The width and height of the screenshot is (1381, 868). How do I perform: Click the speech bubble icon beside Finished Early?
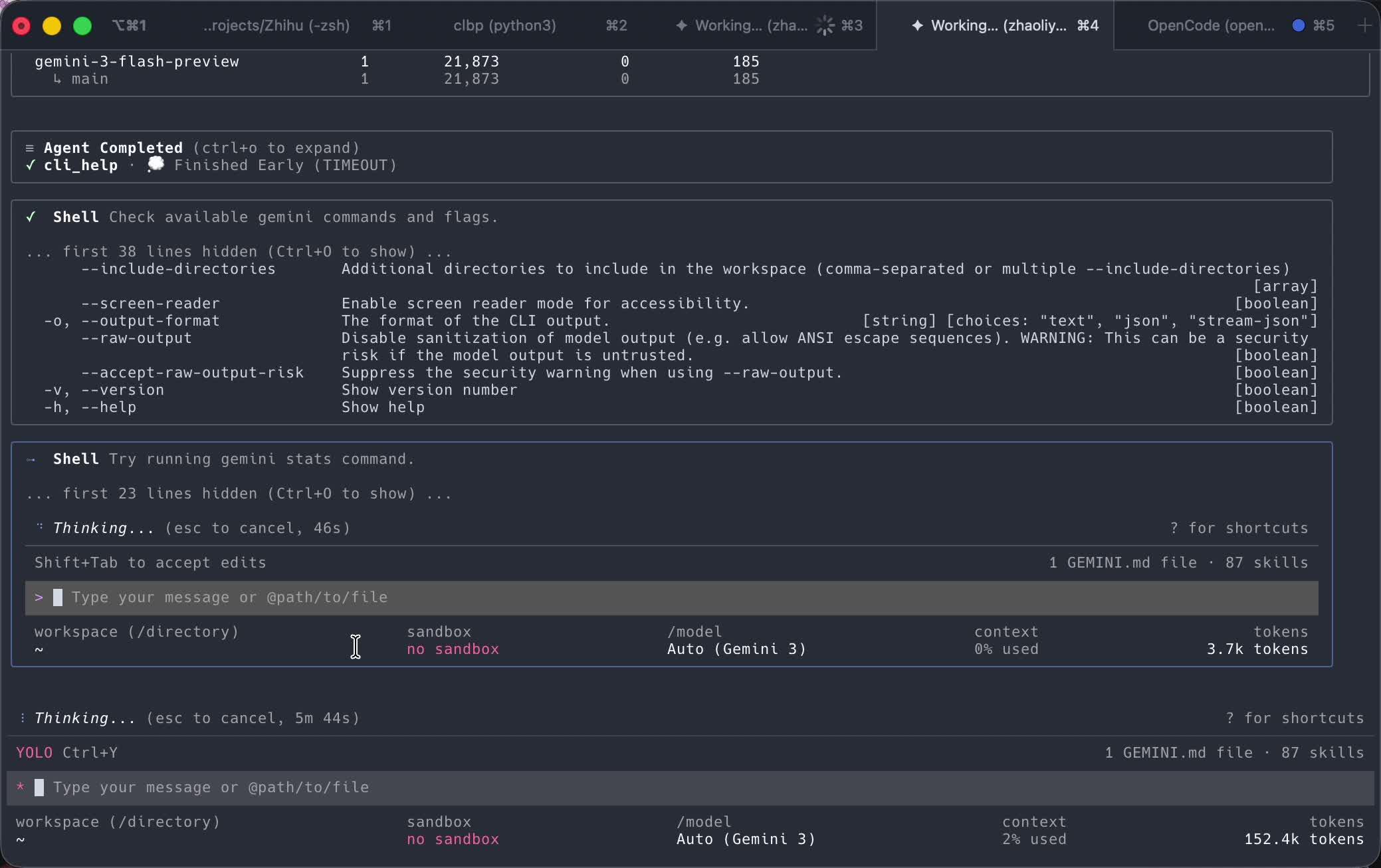pos(156,163)
